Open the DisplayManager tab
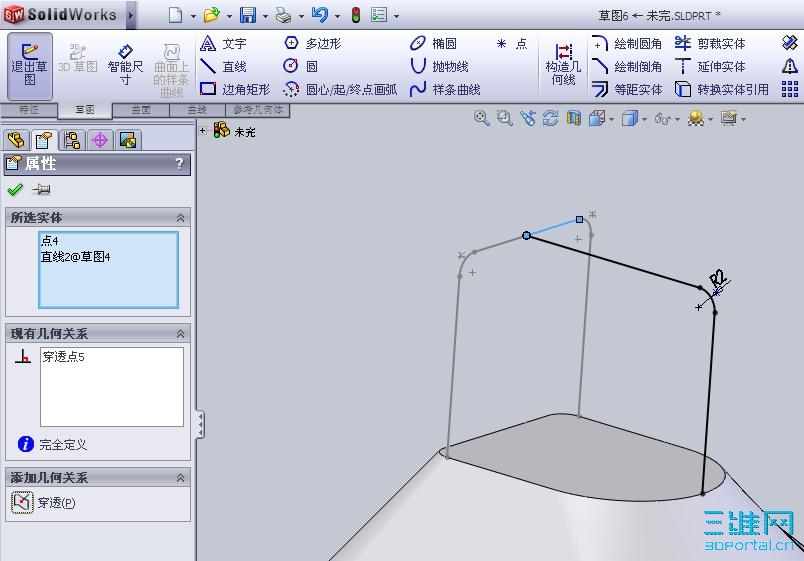 (128, 139)
